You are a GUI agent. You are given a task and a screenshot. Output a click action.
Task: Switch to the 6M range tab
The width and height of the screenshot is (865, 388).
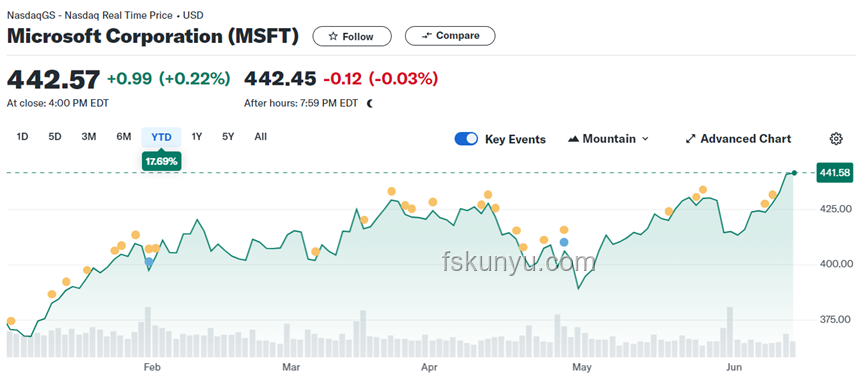124,137
